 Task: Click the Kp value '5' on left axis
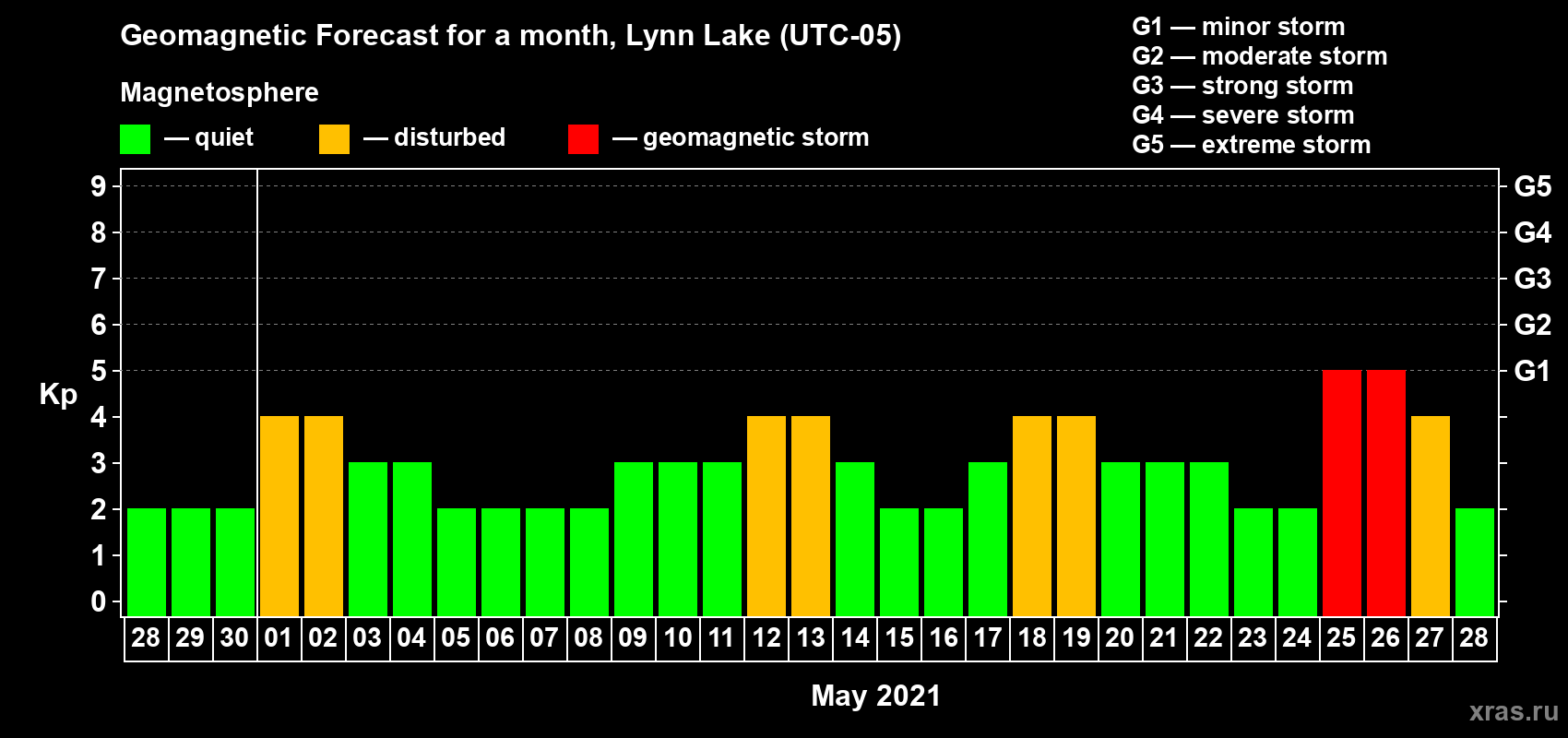coord(99,371)
